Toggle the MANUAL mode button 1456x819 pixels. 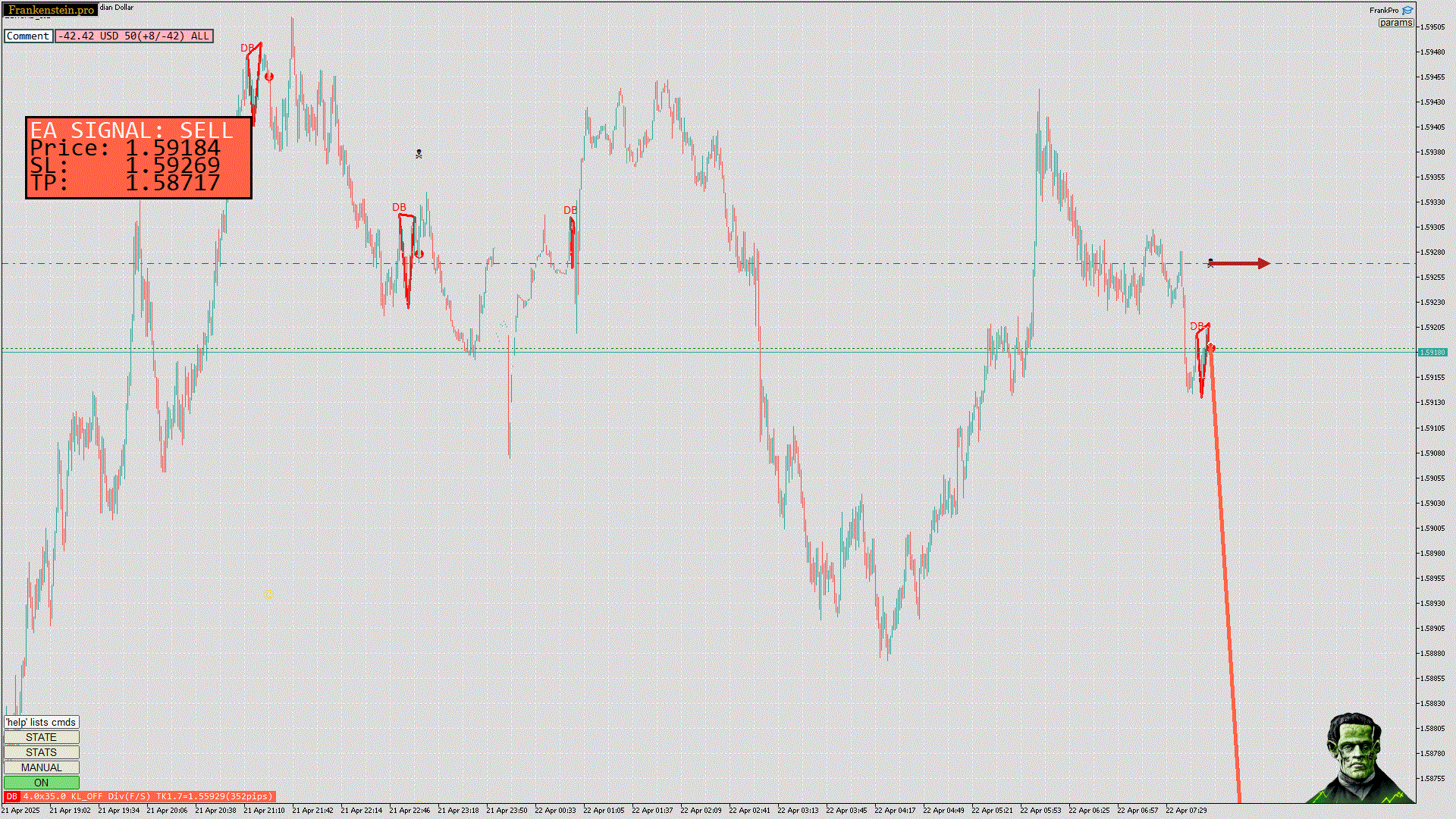41,767
